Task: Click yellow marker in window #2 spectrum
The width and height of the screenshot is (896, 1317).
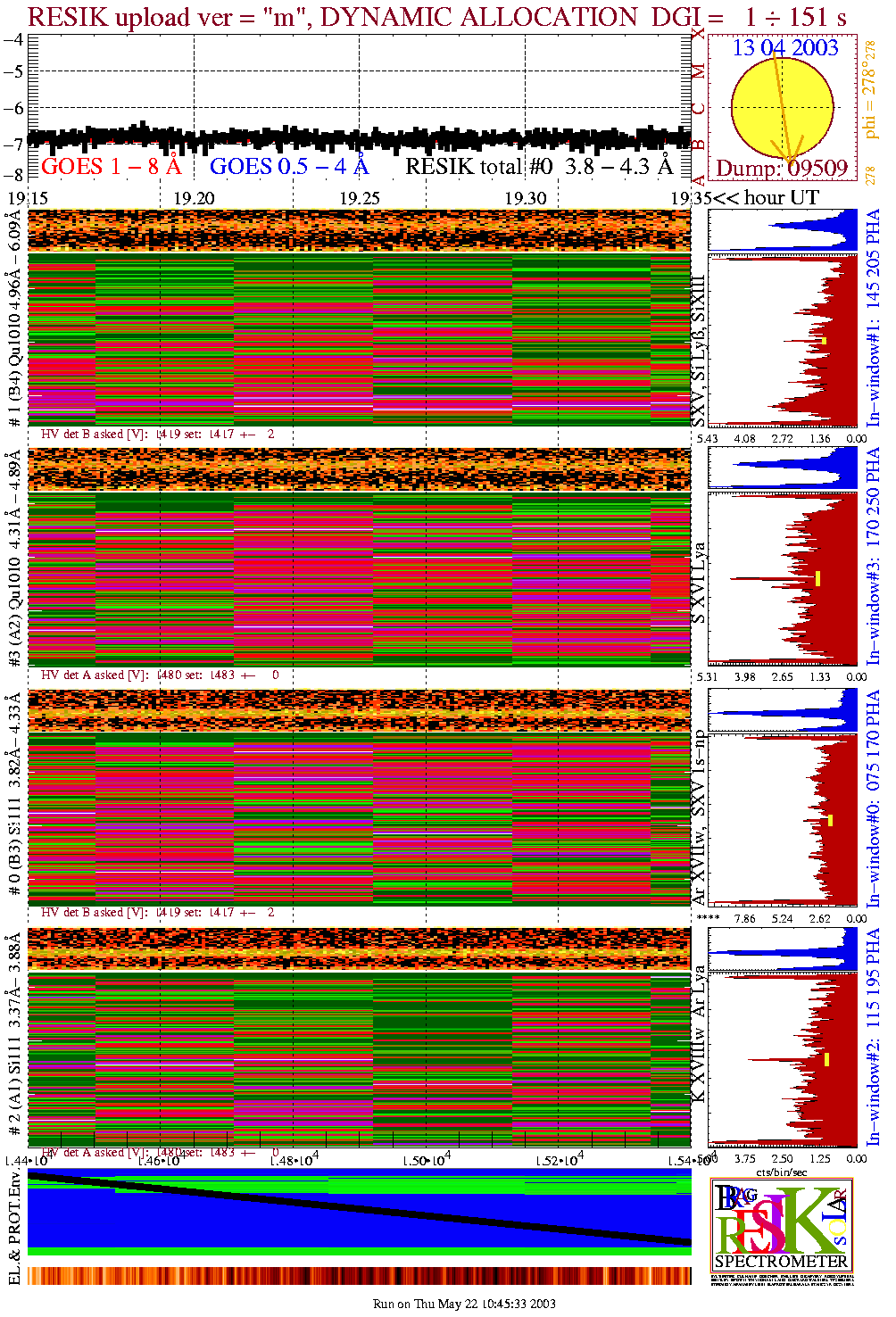Action: point(827,1059)
